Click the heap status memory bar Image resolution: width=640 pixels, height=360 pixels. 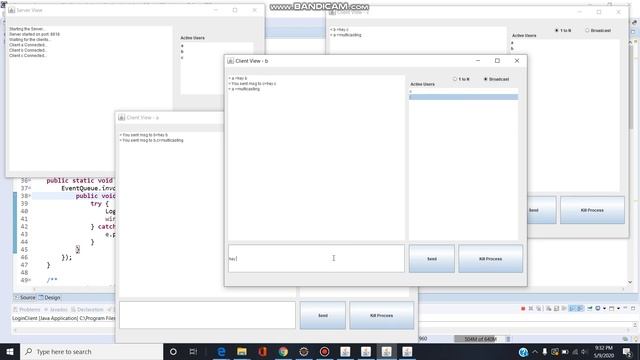point(480,339)
